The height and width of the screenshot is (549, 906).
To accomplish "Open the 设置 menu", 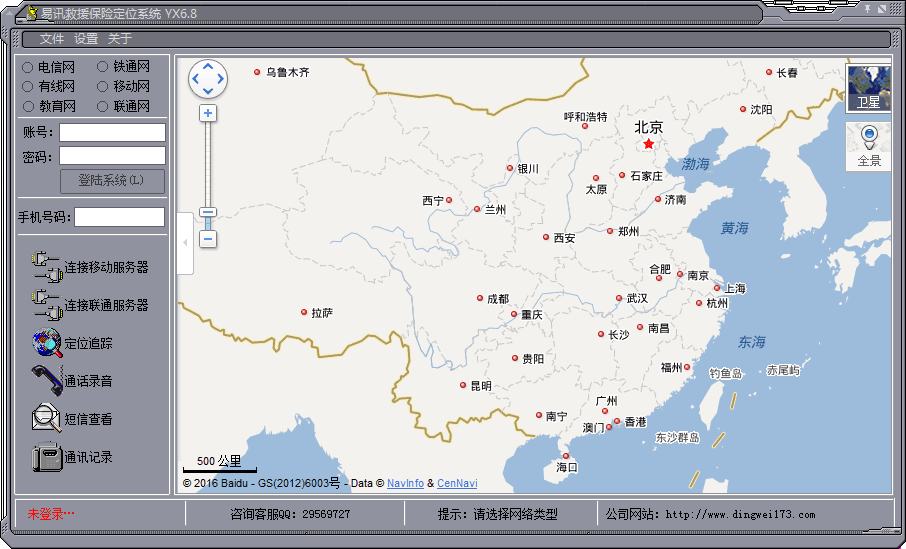I will (x=86, y=39).
